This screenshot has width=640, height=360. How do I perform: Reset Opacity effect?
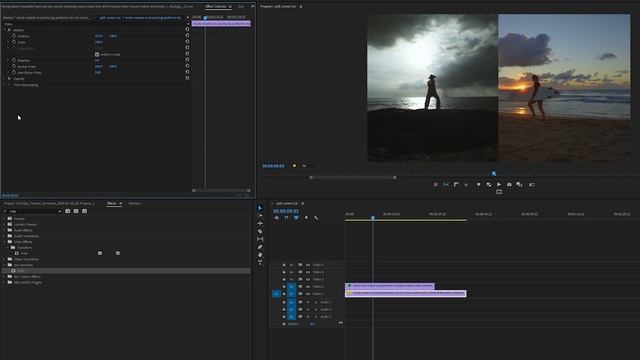187,78
